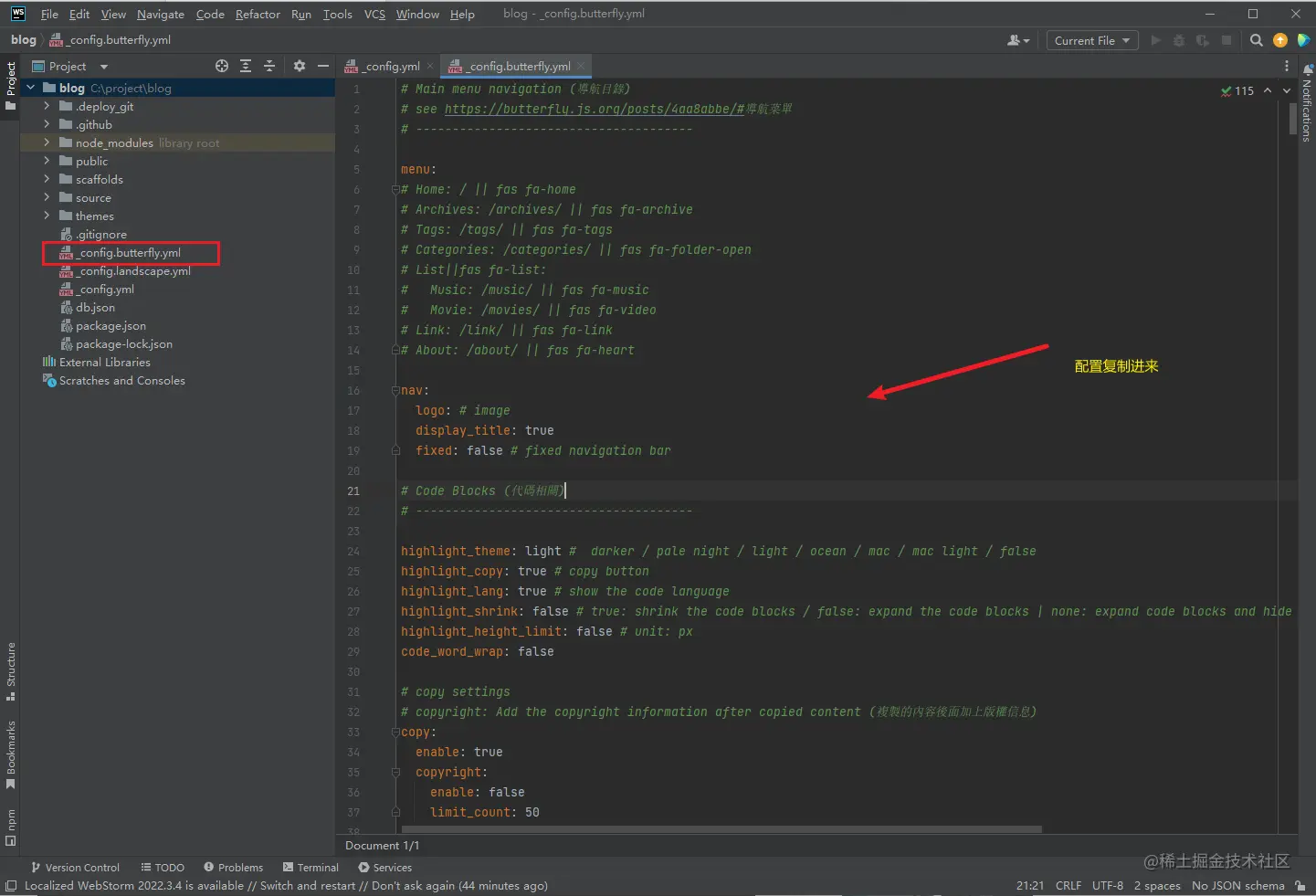Open the Tools menu
This screenshot has height=896, width=1316.
click(337, 14)
